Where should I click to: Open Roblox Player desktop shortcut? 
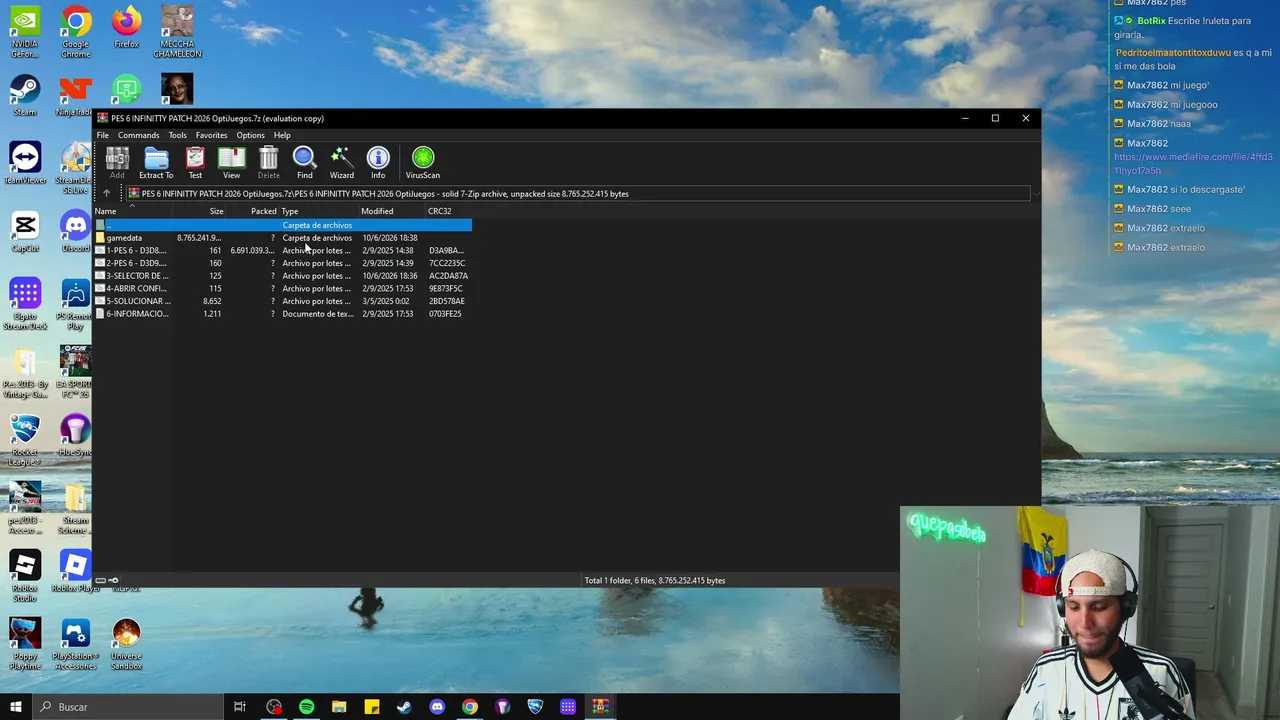tap(75, 571)
